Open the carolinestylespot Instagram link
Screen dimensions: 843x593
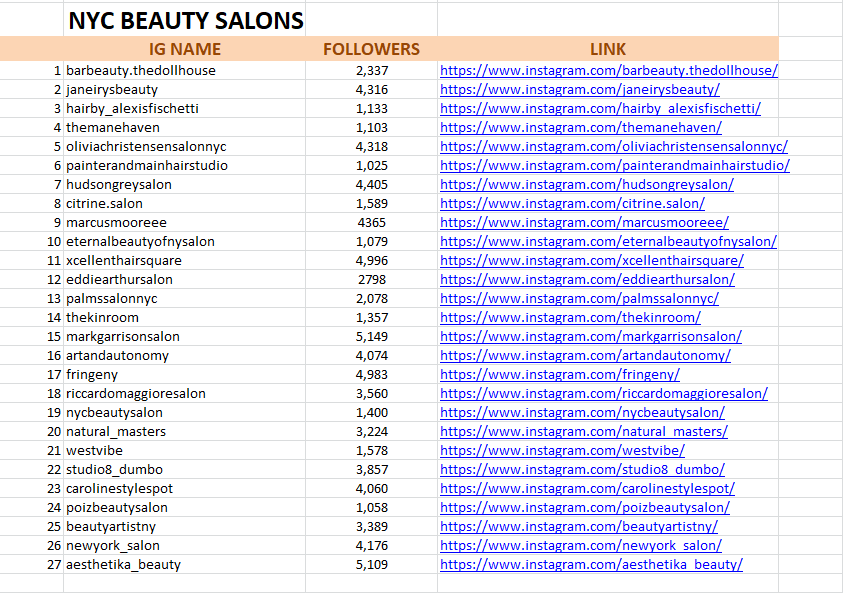[x=587, y=488]
